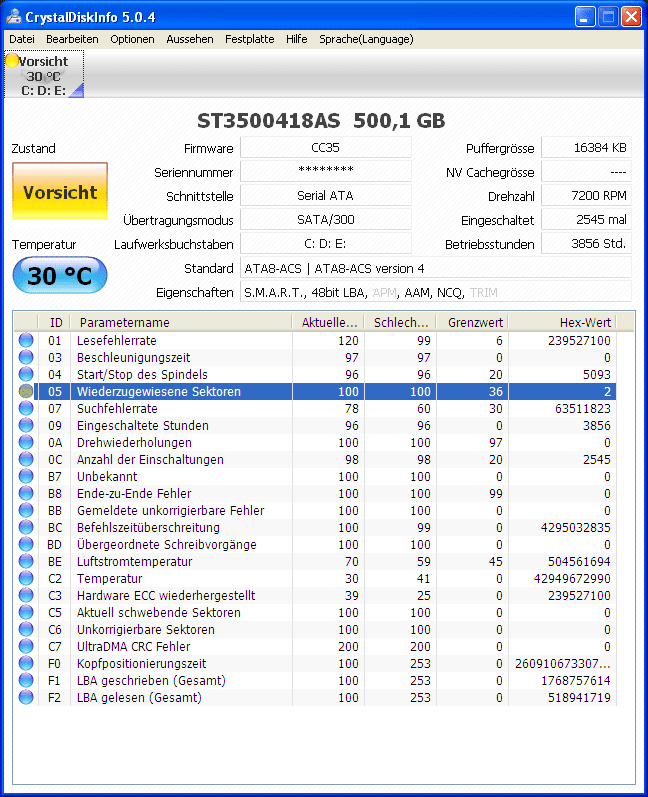Open the Bearbeiten menu
The height and width of the screenshot is (797, 648).
tap(72, 39)
